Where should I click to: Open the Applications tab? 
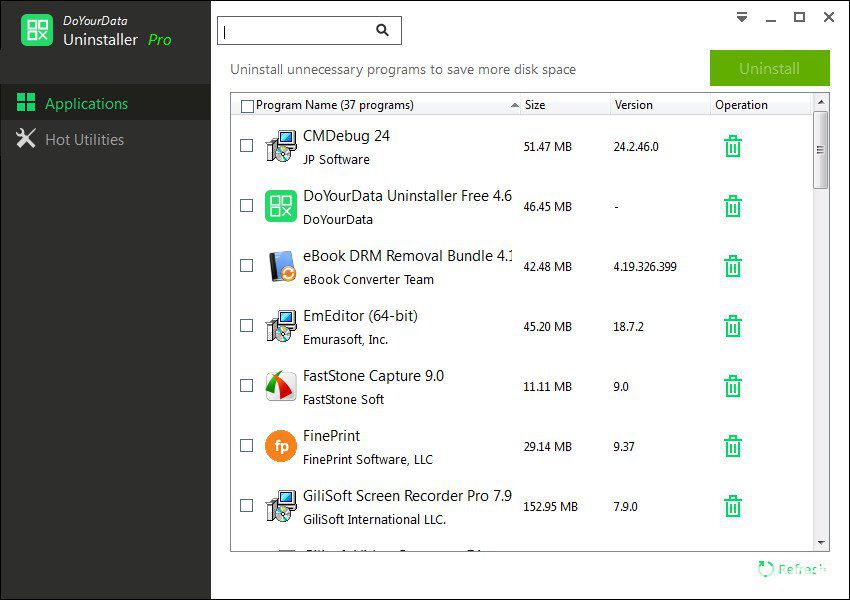(x=105, y=102)
